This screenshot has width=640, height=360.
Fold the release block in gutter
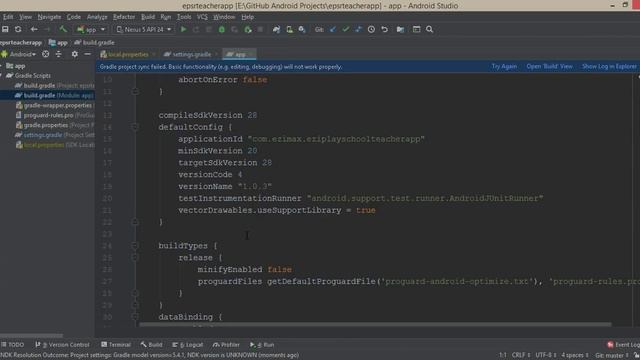(135, 258)
